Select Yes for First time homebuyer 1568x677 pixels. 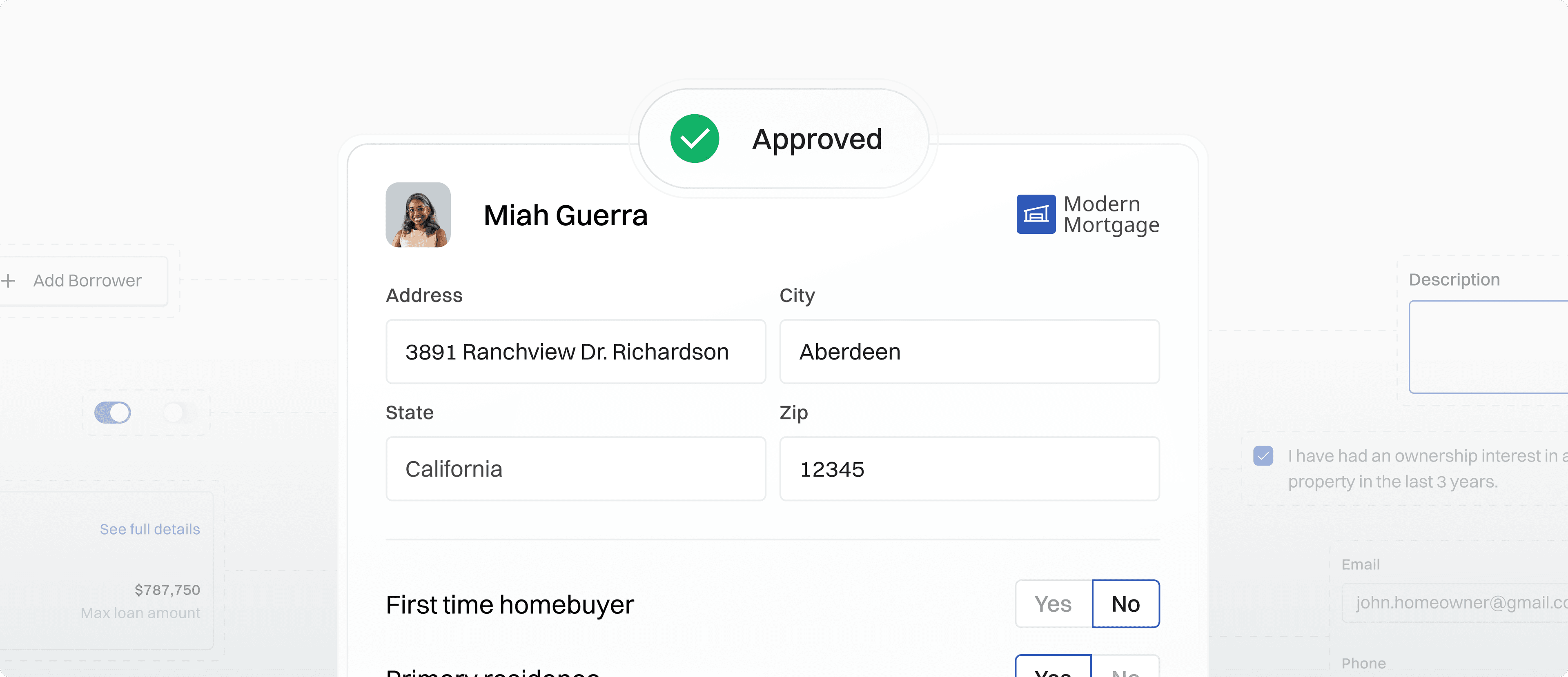(1053, 604)
